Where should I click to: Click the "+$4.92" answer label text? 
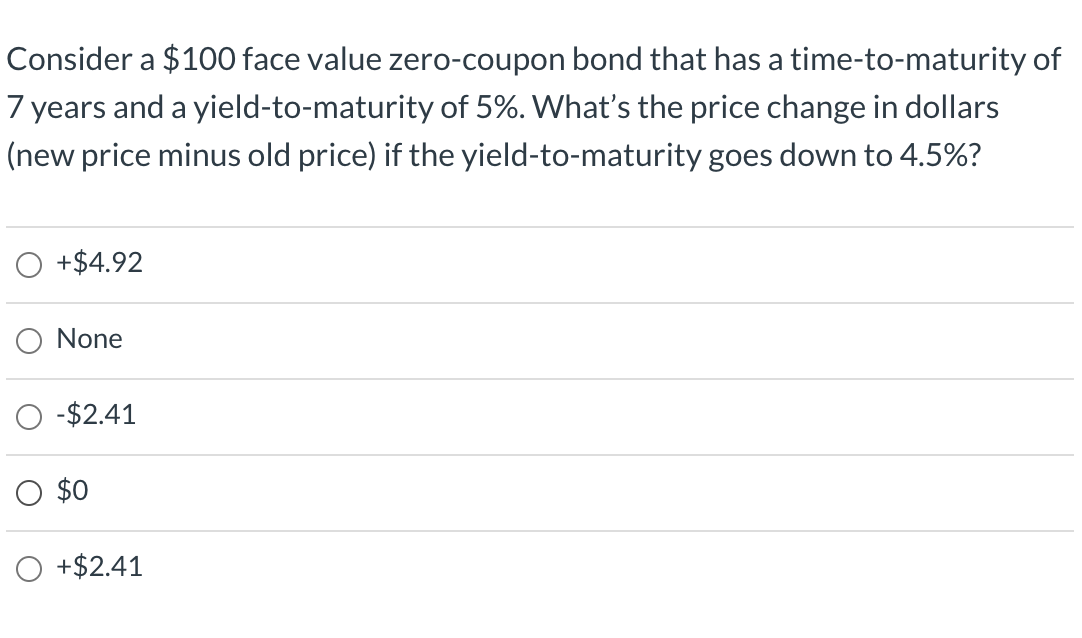tap(99, 263)
